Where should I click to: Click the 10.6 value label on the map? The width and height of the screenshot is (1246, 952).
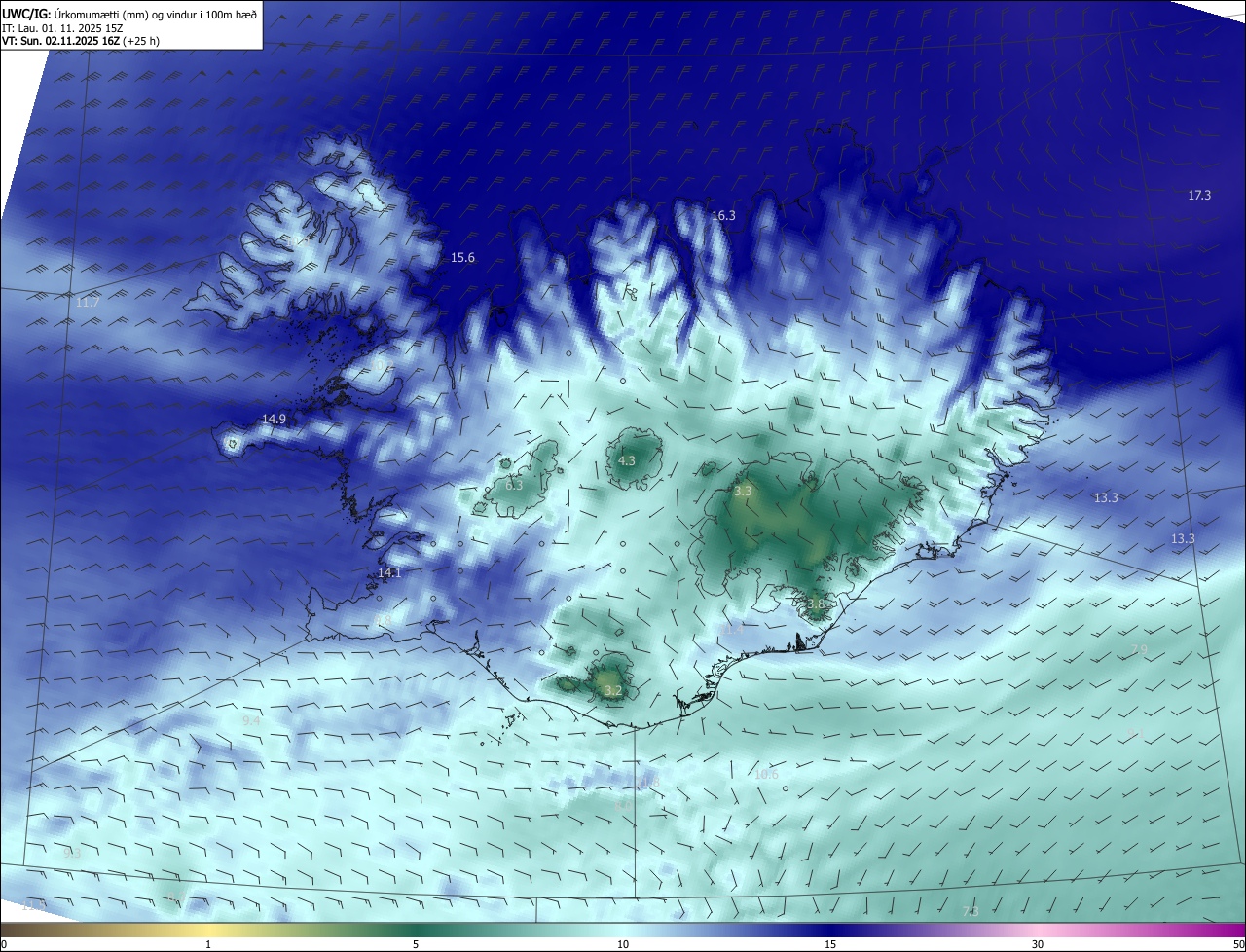pyautogui.click(x=766, y=775)
